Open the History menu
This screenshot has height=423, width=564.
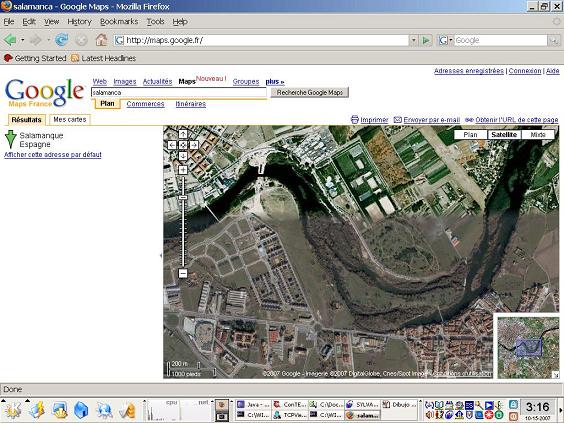tap(79, 22)
